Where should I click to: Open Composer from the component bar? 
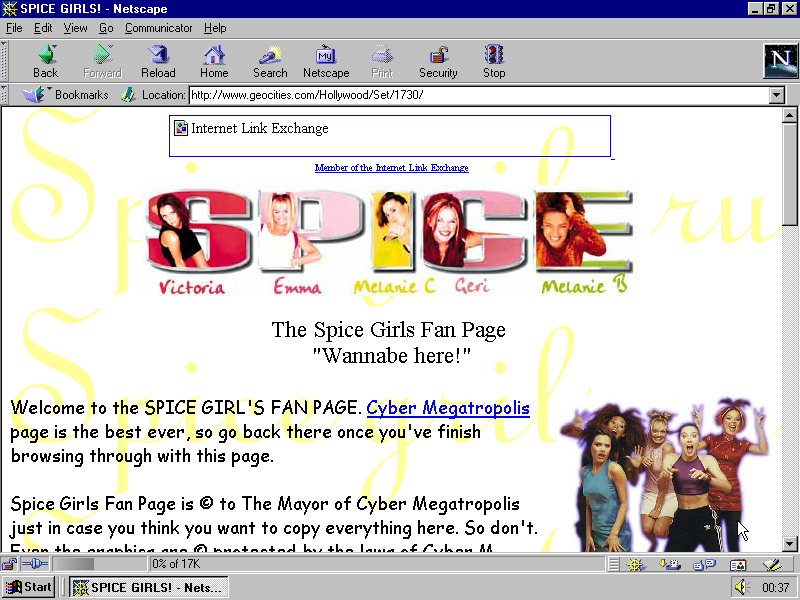(772, 564)
